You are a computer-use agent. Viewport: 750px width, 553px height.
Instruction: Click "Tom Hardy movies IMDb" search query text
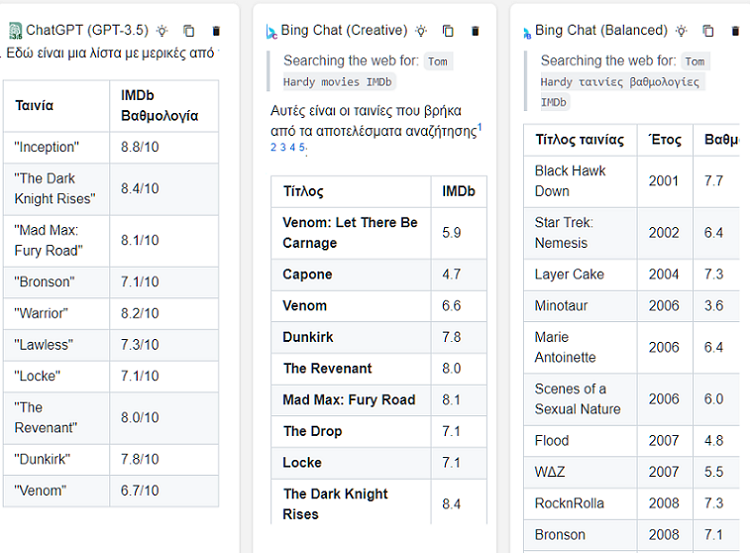366,72
